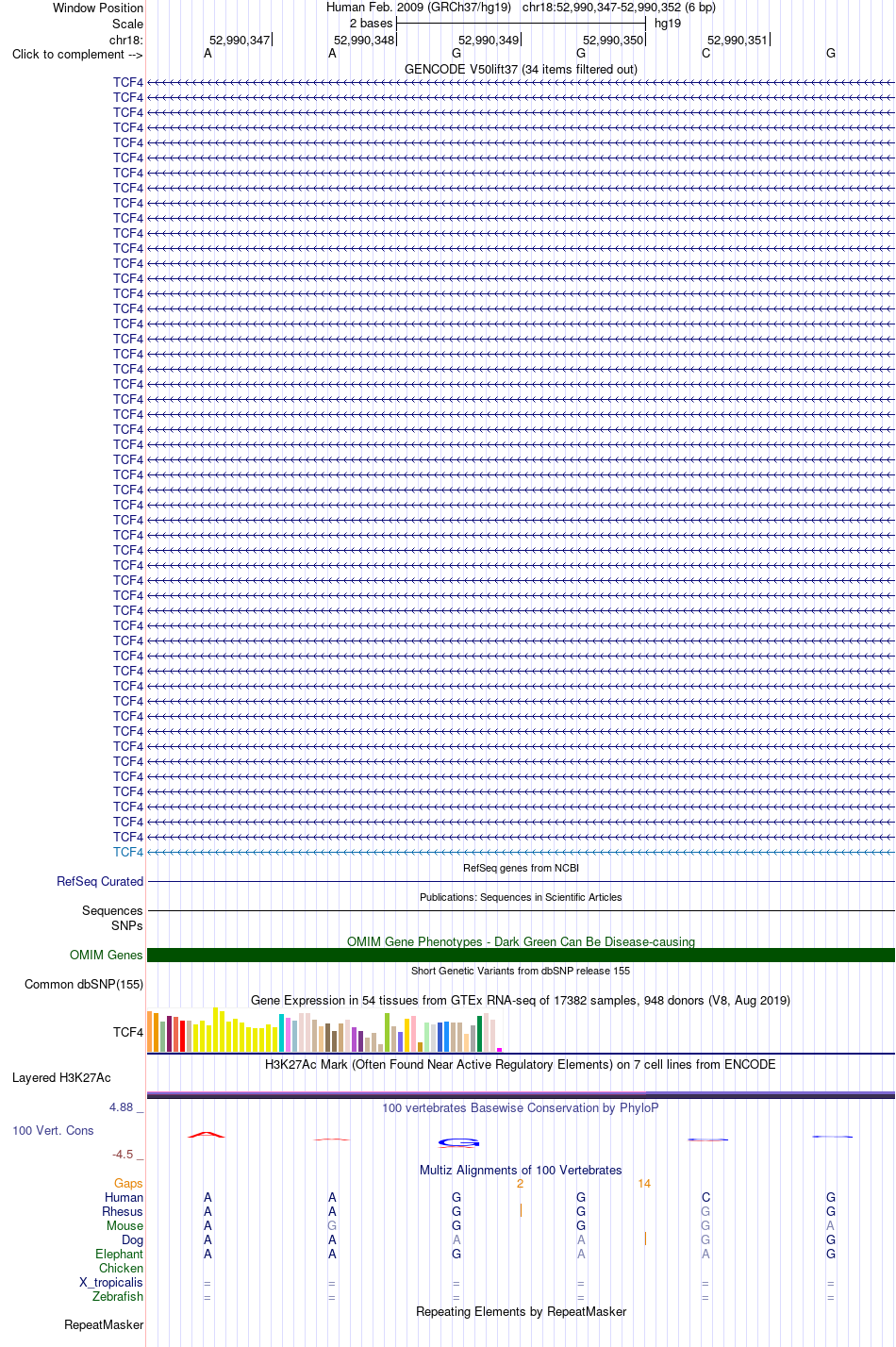Click the dark green OMIM gene bar
Image resolution: width=896 pixels, height=1347 pixels.
[x=521, y=956]
